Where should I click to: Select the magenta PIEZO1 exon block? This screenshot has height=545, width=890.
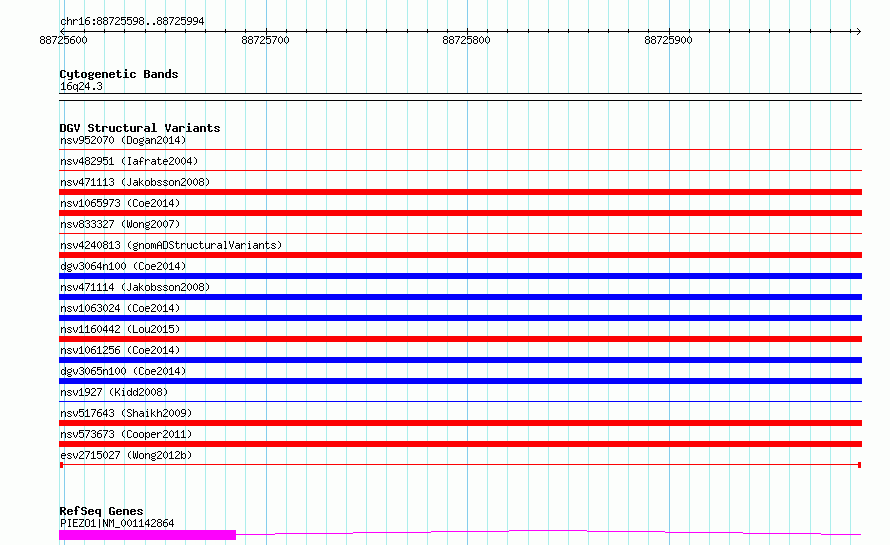[148, 535]
